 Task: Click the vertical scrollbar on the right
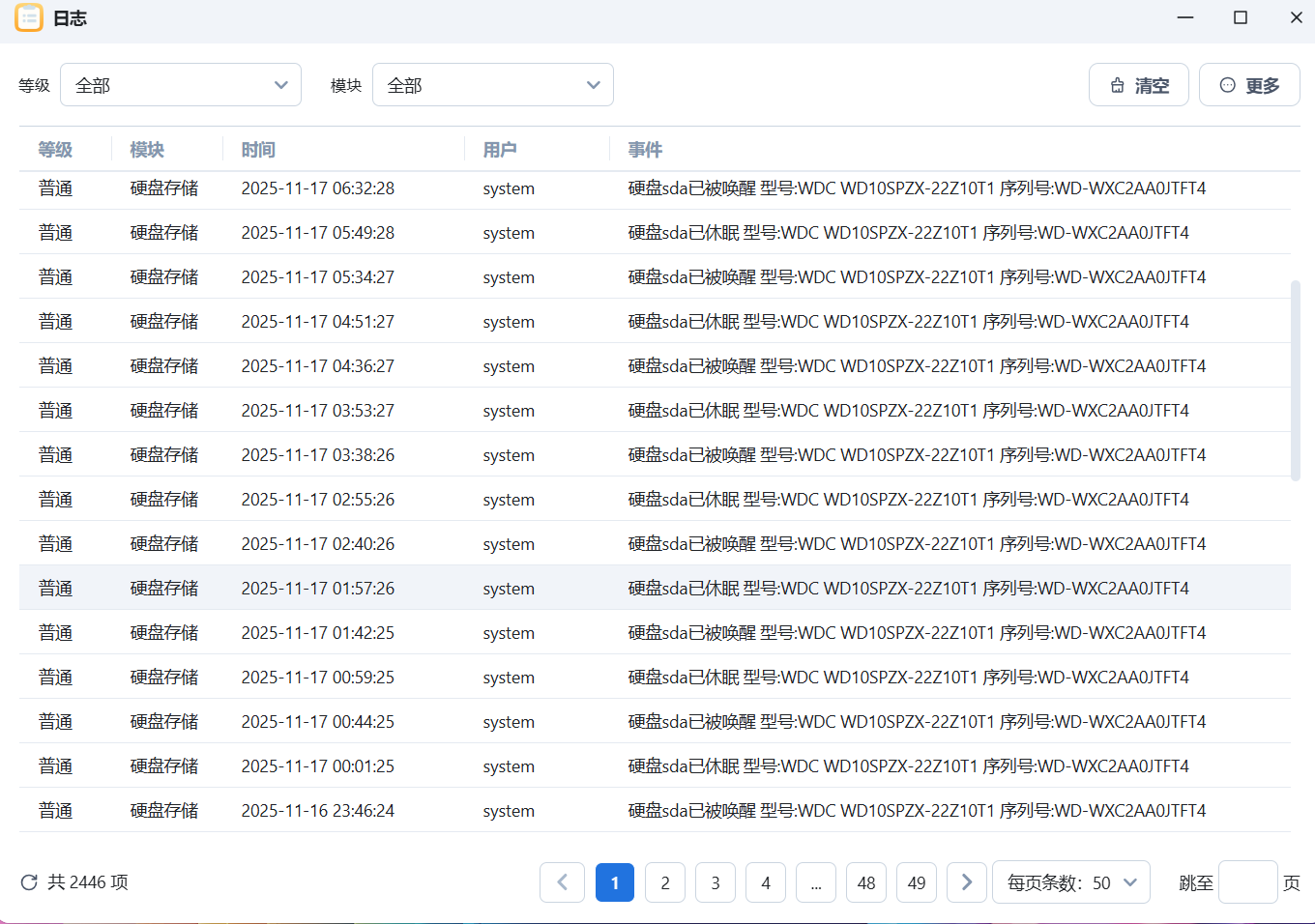coord(1296,377)
